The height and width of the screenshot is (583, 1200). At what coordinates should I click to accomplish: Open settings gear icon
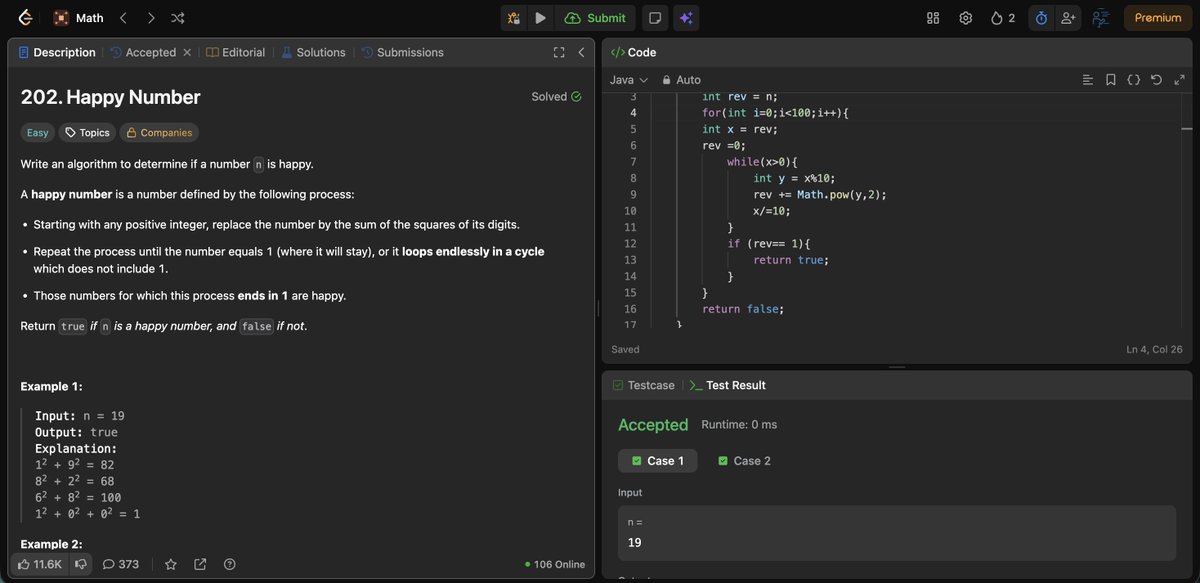coord(965,18)
